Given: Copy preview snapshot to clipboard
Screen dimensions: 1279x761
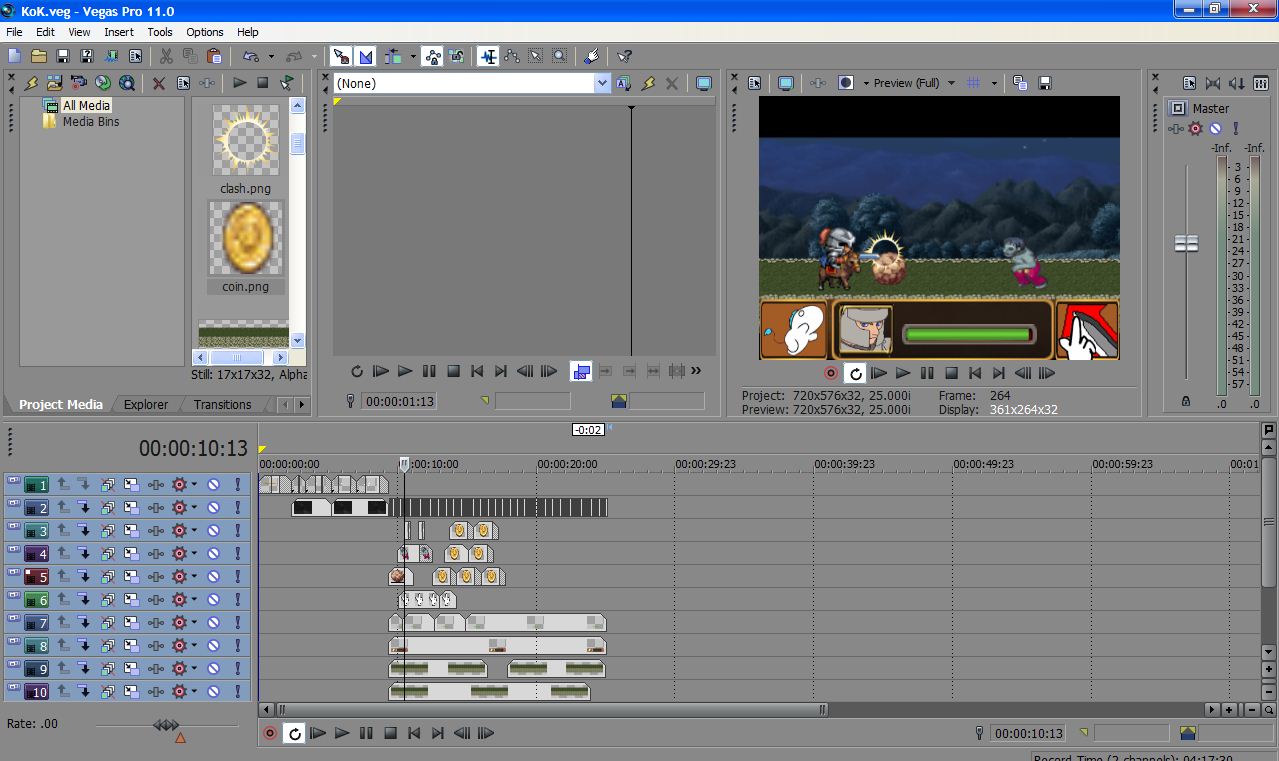Looking at the screenshot, I should [1020, 83].
